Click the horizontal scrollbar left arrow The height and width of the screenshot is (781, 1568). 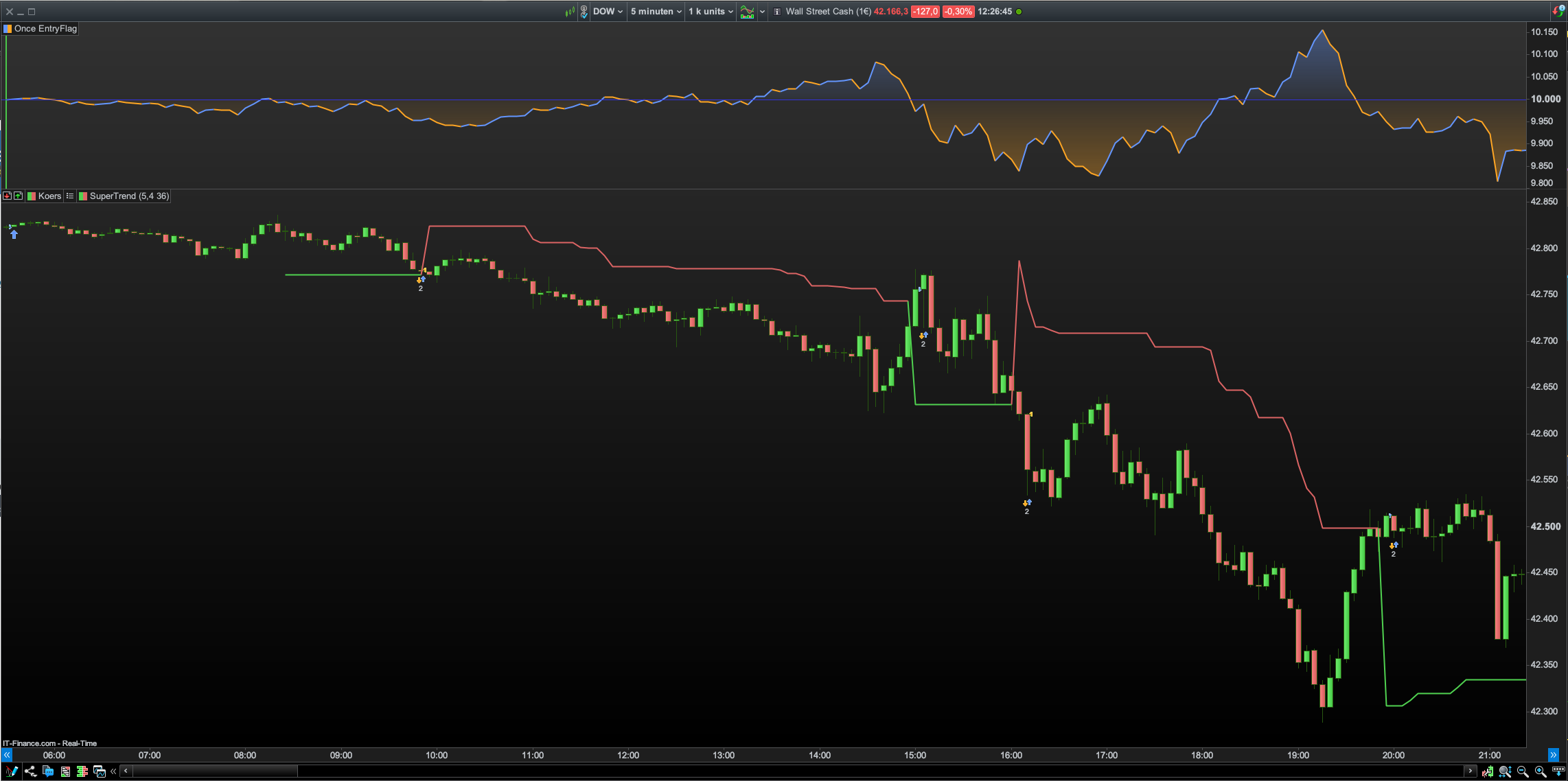[126, 771]
